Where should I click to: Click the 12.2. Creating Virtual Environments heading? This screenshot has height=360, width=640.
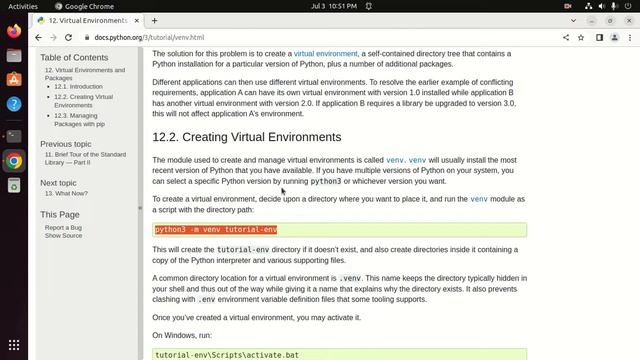tap(247, 137)
